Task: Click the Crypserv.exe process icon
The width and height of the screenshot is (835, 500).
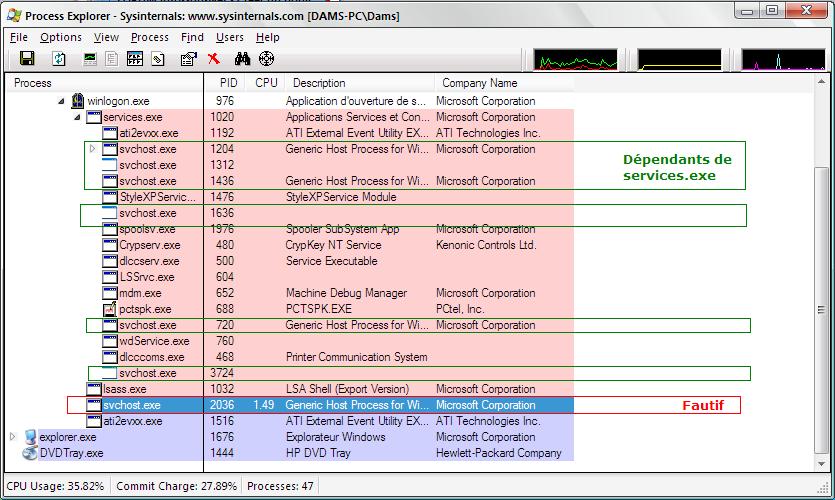Action: (x=110, y=245)
